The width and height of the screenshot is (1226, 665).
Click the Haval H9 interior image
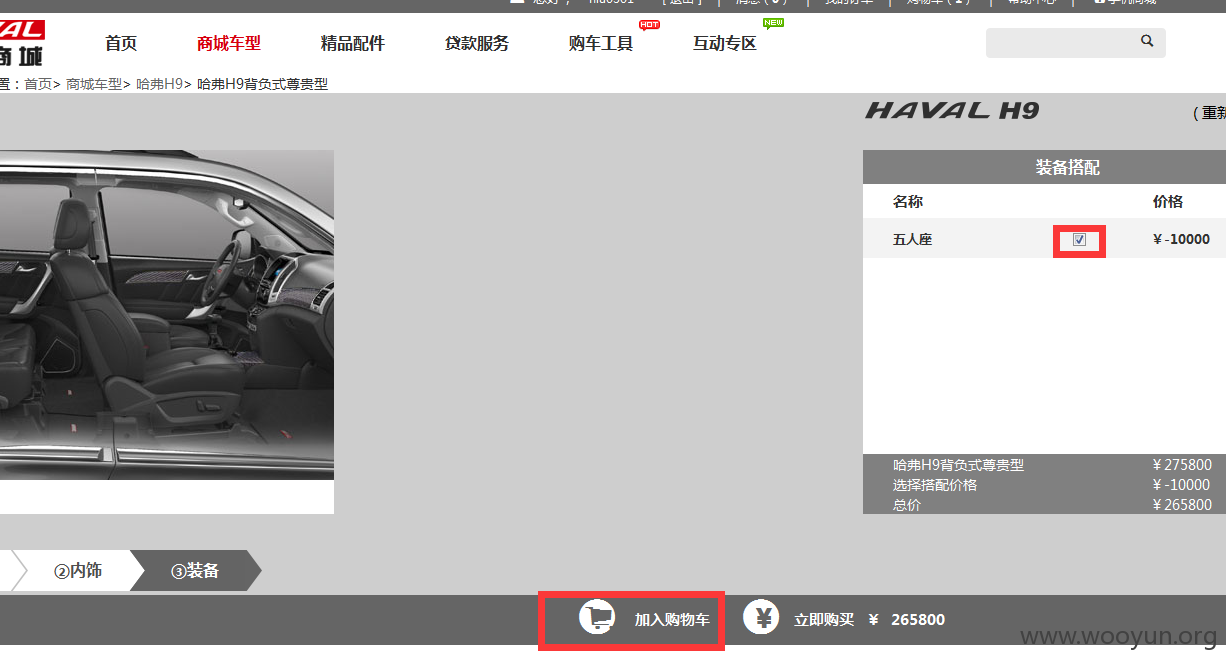pos(167,315)
